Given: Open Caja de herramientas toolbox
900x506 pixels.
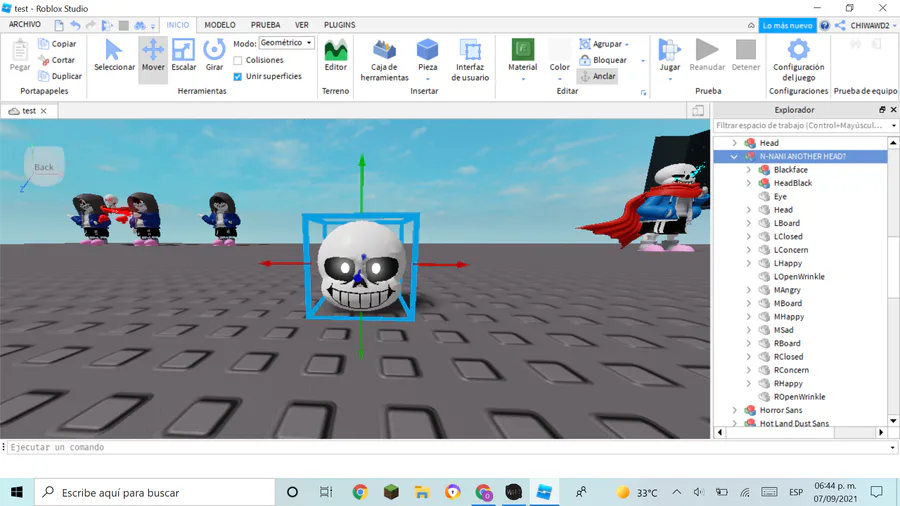Looking at the screenshot, I should click(x=385, y=60).
